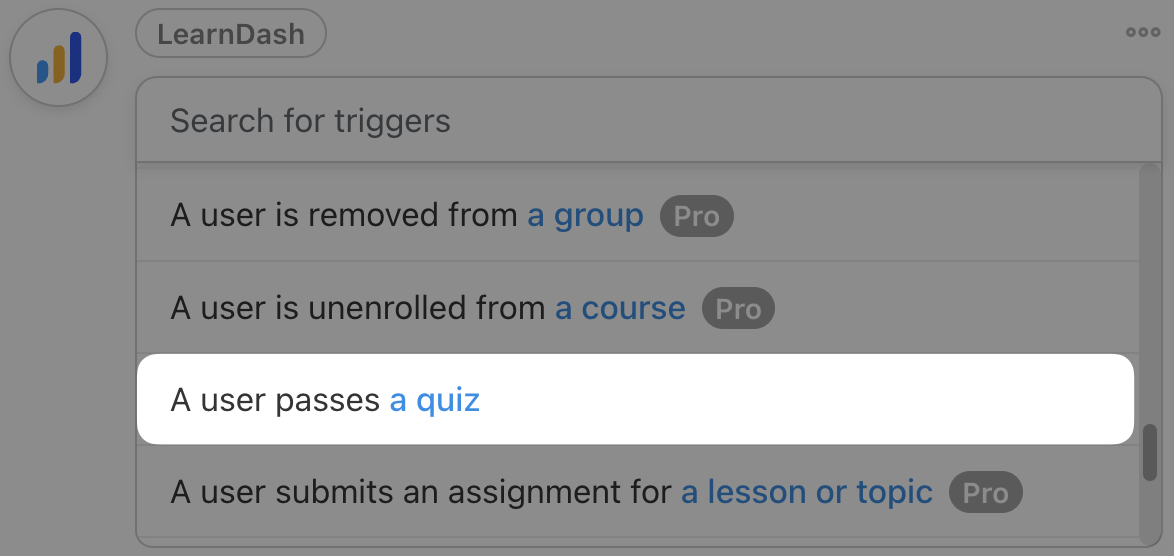This screenshot has height=556, width=1174.
Task: Click the "A user is unenrolled from" text
Action: click(x=358, y=308)
